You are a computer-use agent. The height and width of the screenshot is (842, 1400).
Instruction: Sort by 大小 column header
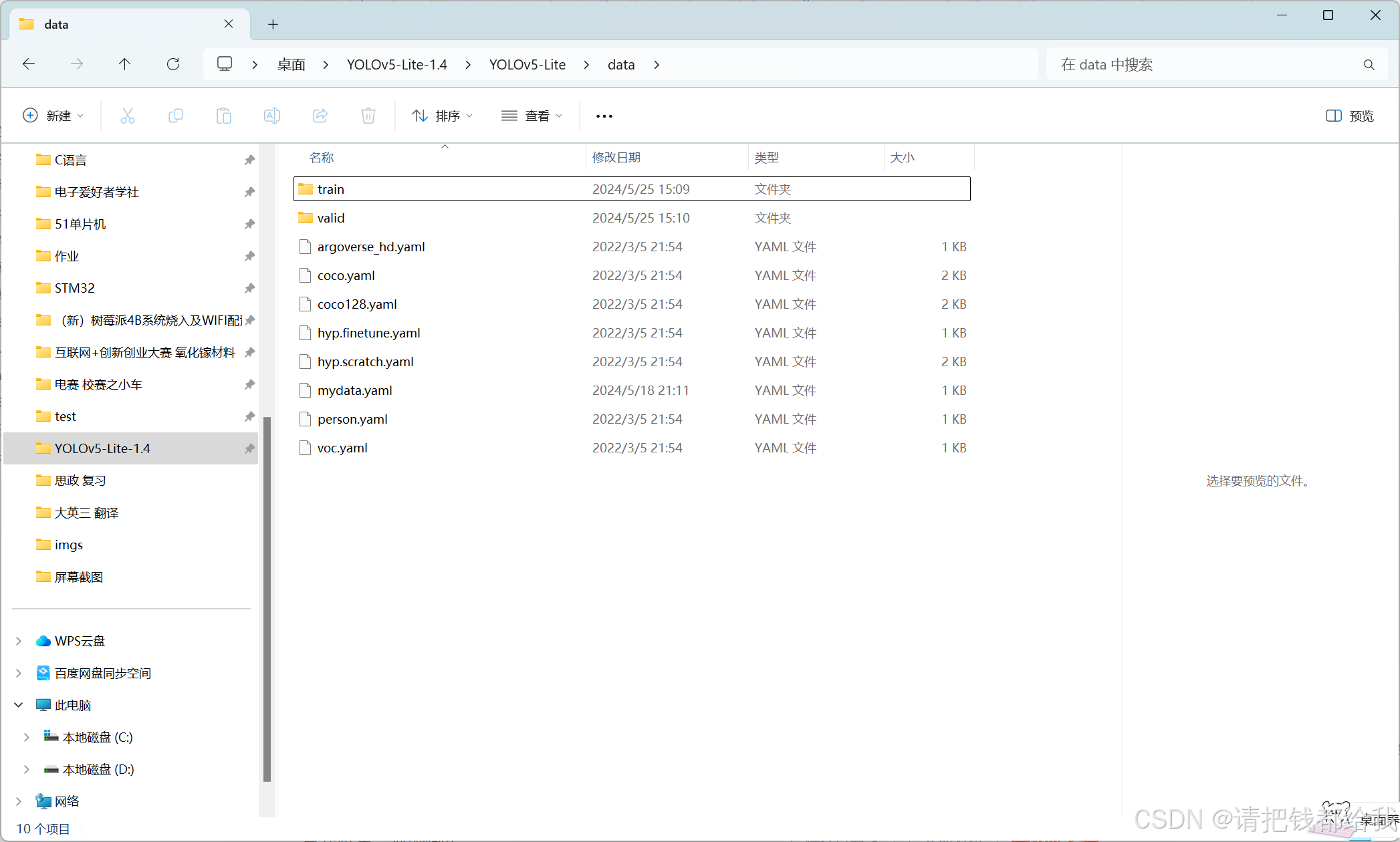click(903, 158)
